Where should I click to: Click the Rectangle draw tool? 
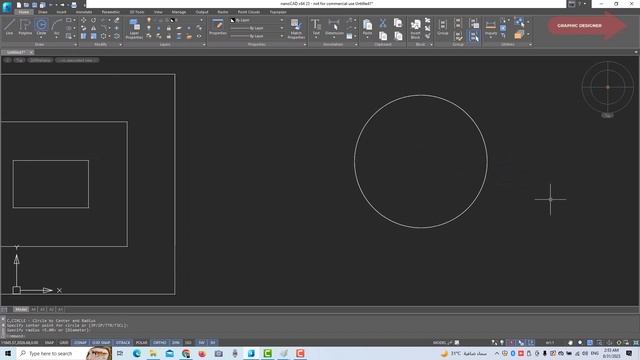[69, 20]
